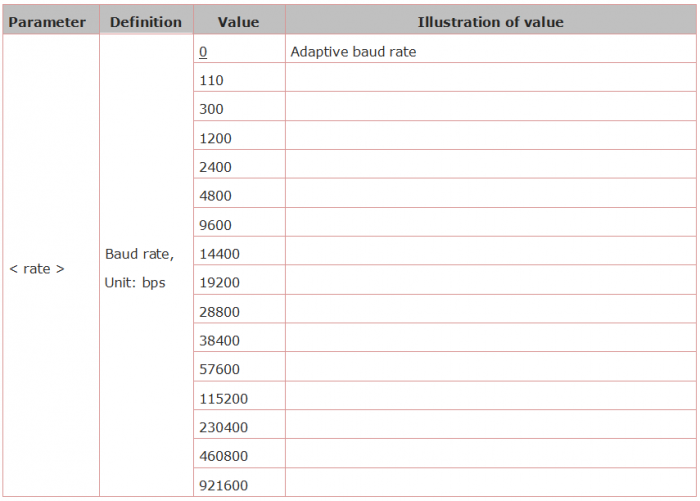Screen dimensions: 700x501
Task: Click the 460800 value cell
Action: pyautogui.click(x=223, y=456)
